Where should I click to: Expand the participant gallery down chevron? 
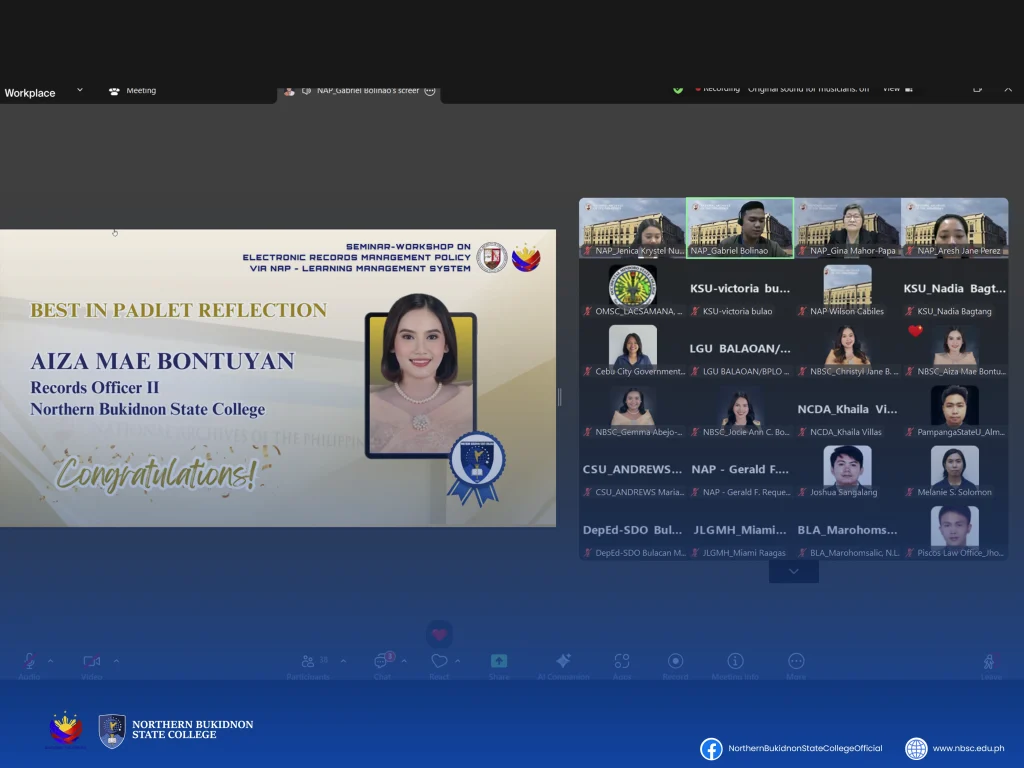point(793,571)
